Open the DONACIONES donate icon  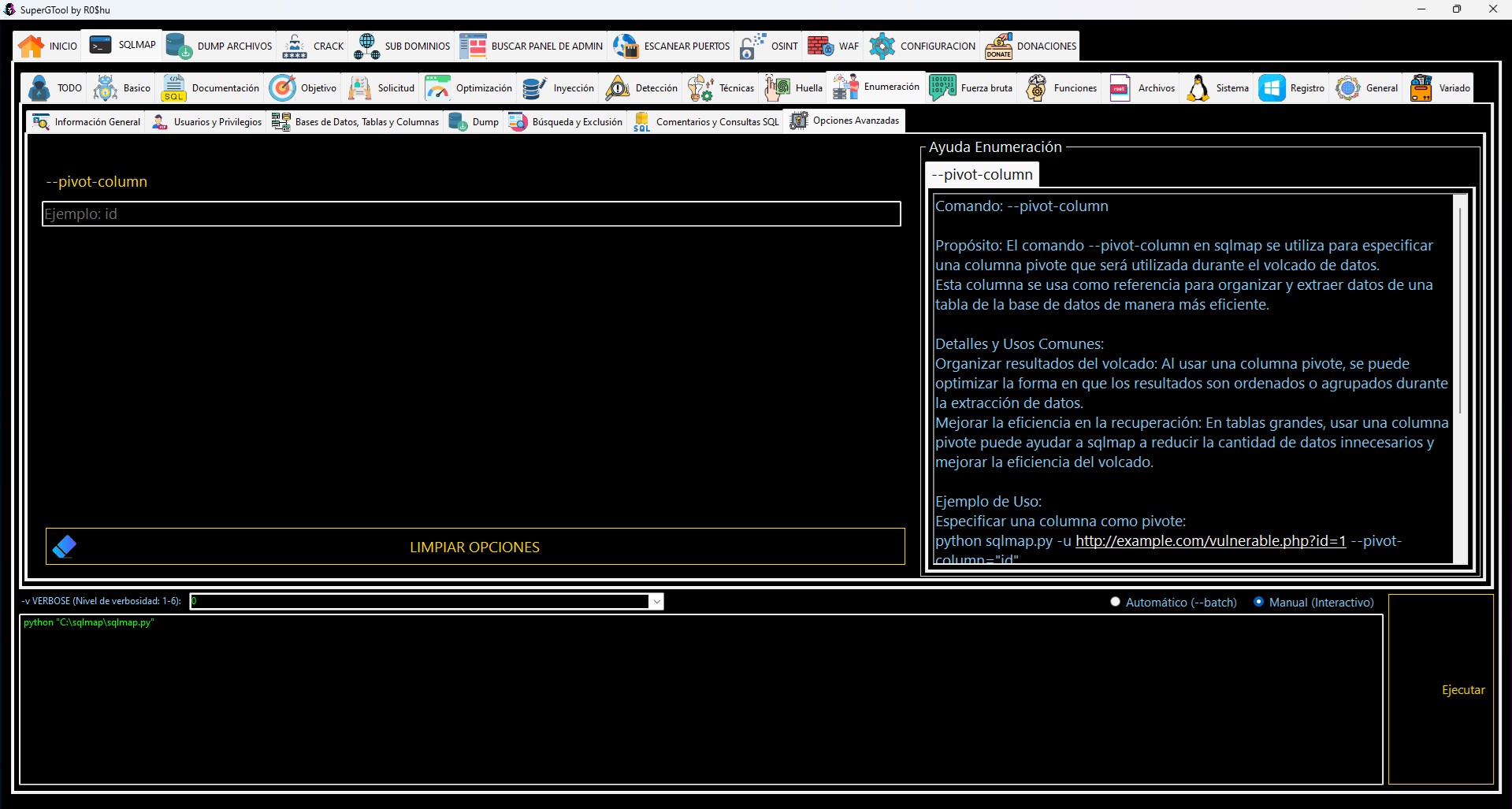(998, 46)
